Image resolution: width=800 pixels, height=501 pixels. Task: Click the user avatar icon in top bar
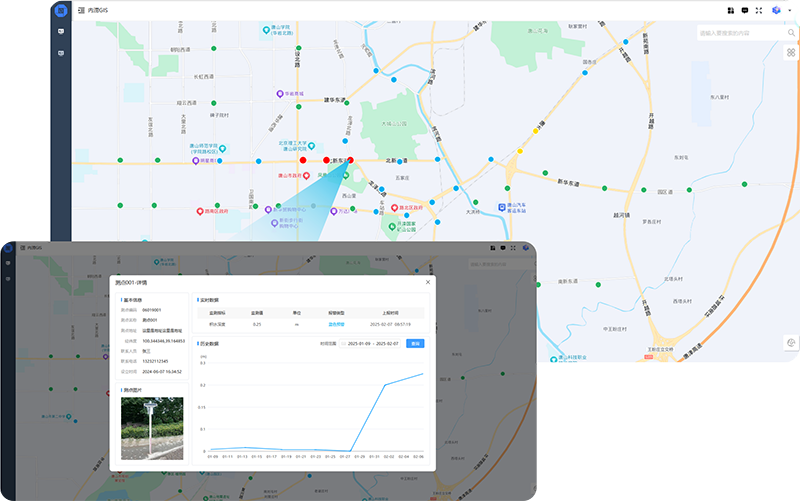pyautogui.click(x=776, y=10)
